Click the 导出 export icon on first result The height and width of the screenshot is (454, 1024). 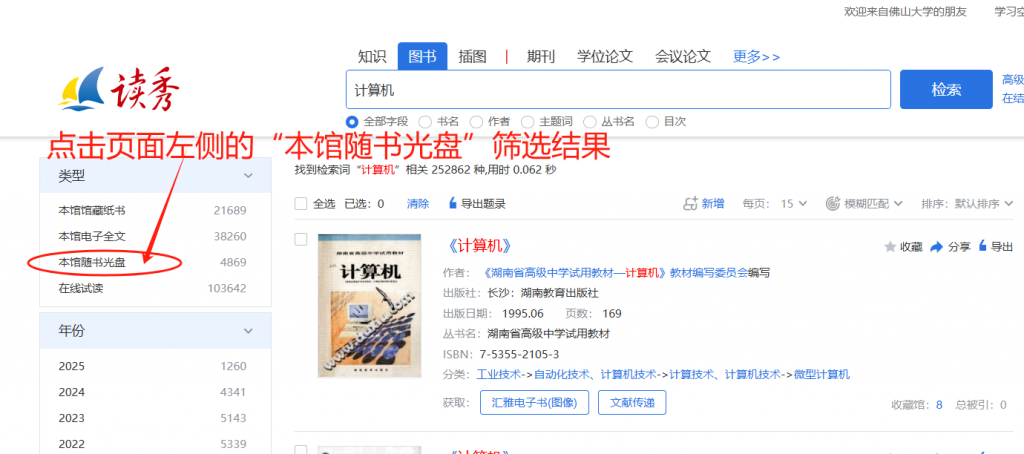pyautogui.click(x=982, y=246)
